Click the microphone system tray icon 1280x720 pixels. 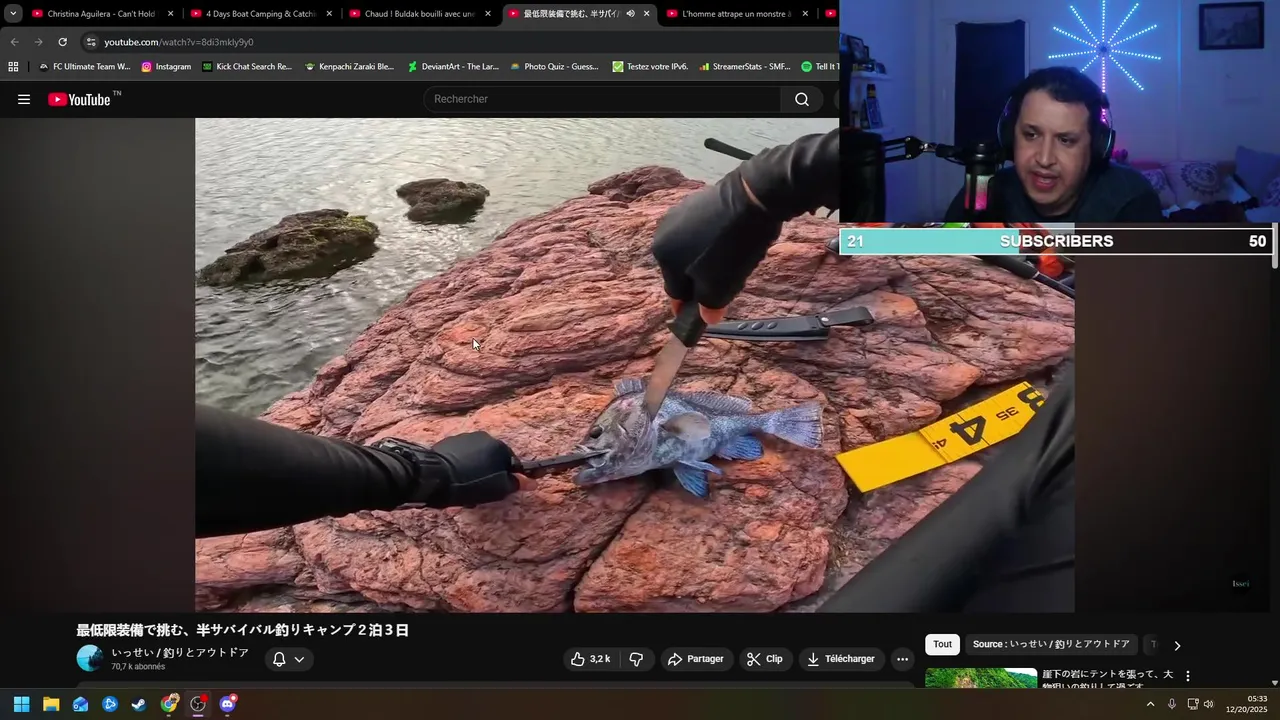pos(1172,704)
